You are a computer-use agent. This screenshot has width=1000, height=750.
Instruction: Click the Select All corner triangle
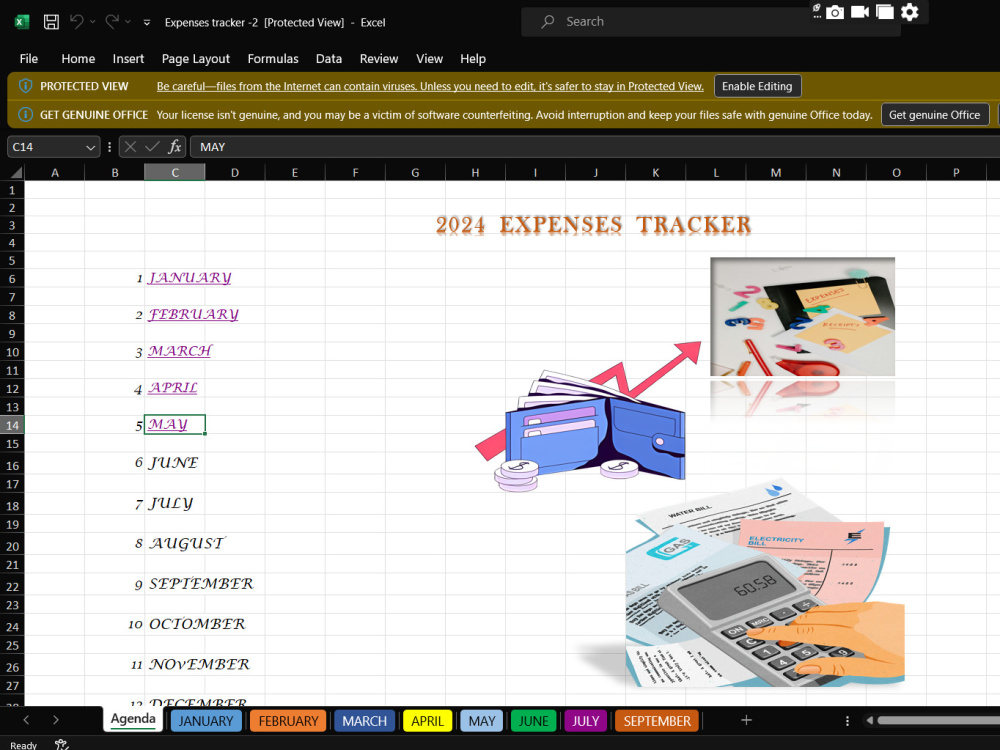click(x=17, y=172)
